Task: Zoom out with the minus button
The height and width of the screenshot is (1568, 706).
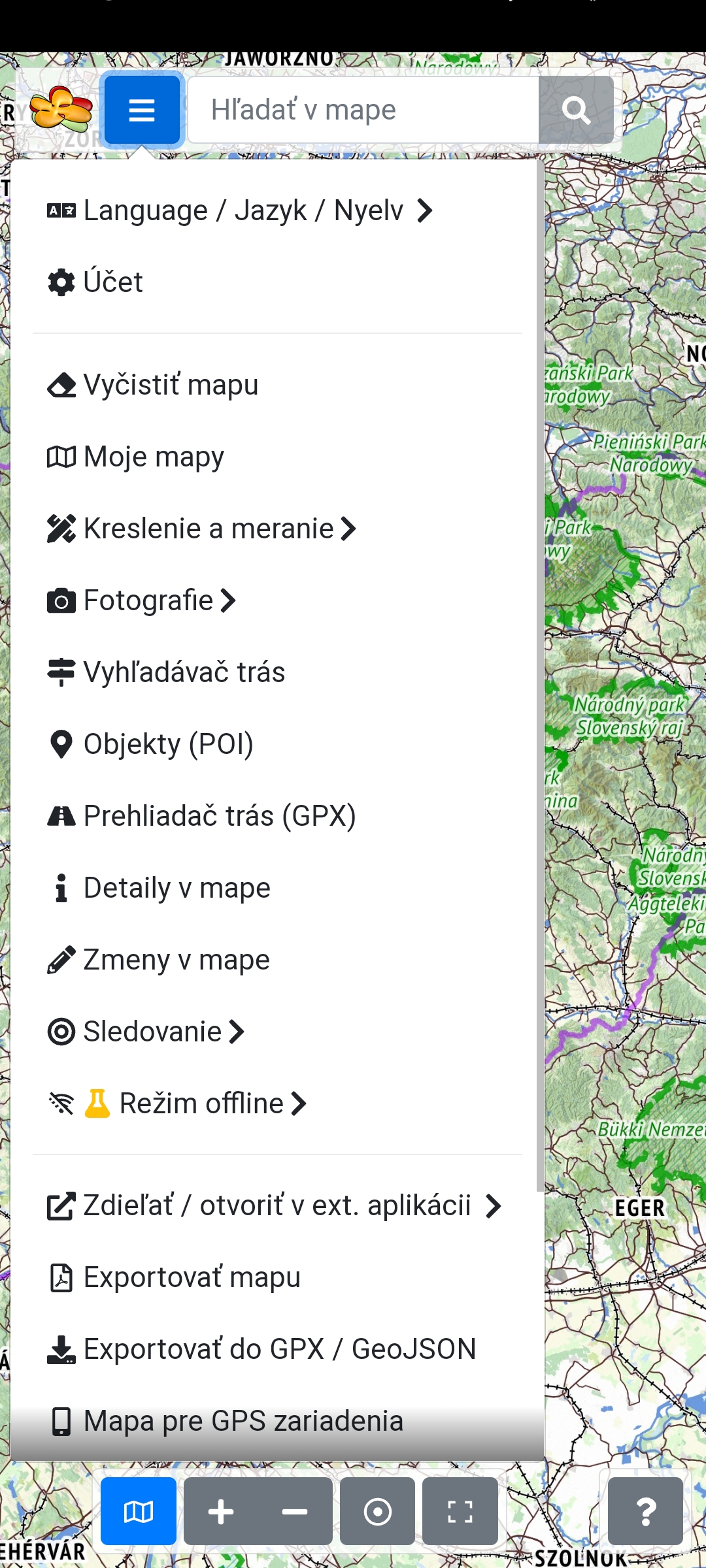Action: [x=295, y=1511]
